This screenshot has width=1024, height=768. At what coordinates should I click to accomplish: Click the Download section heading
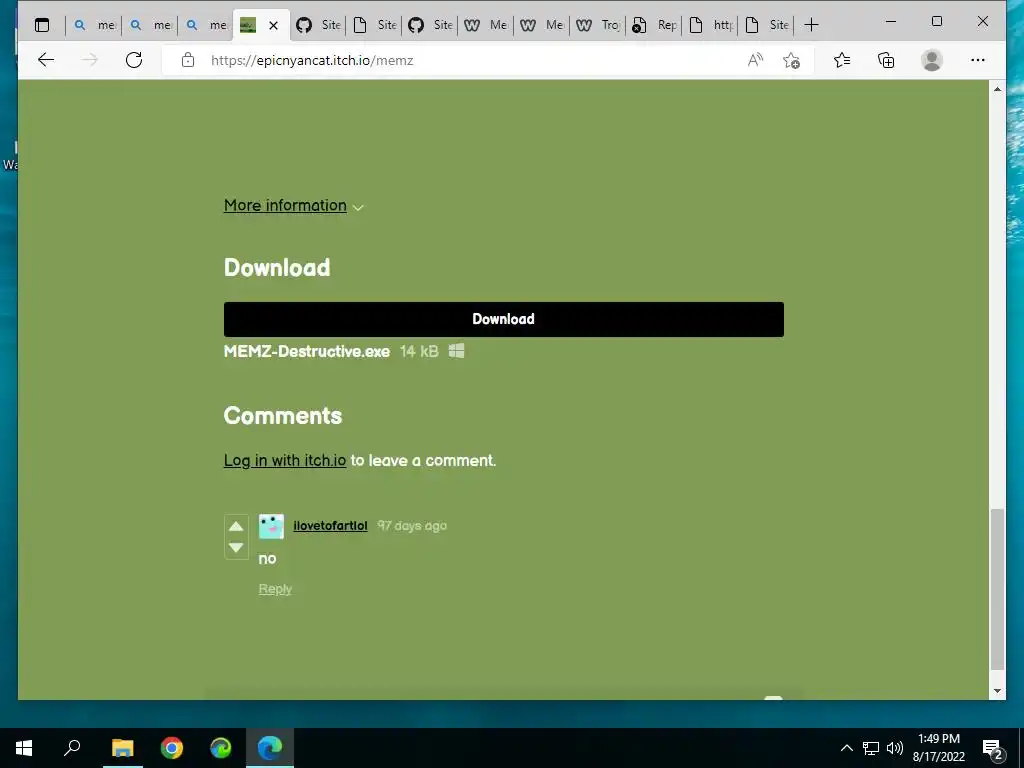point(277,268)
